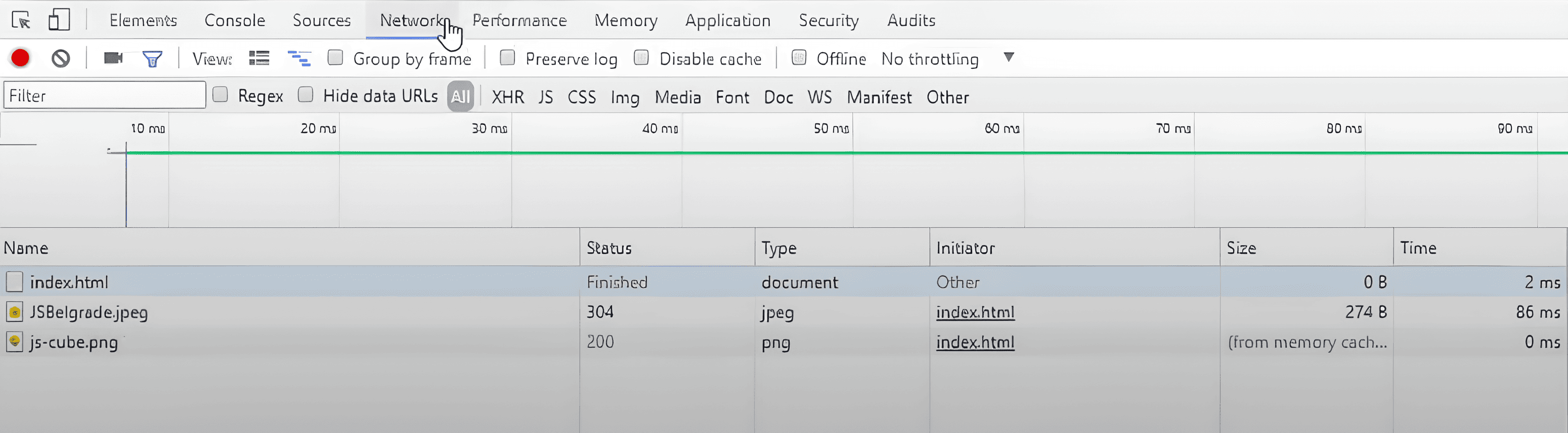Switch to the Performance tab

coord(519,20)
